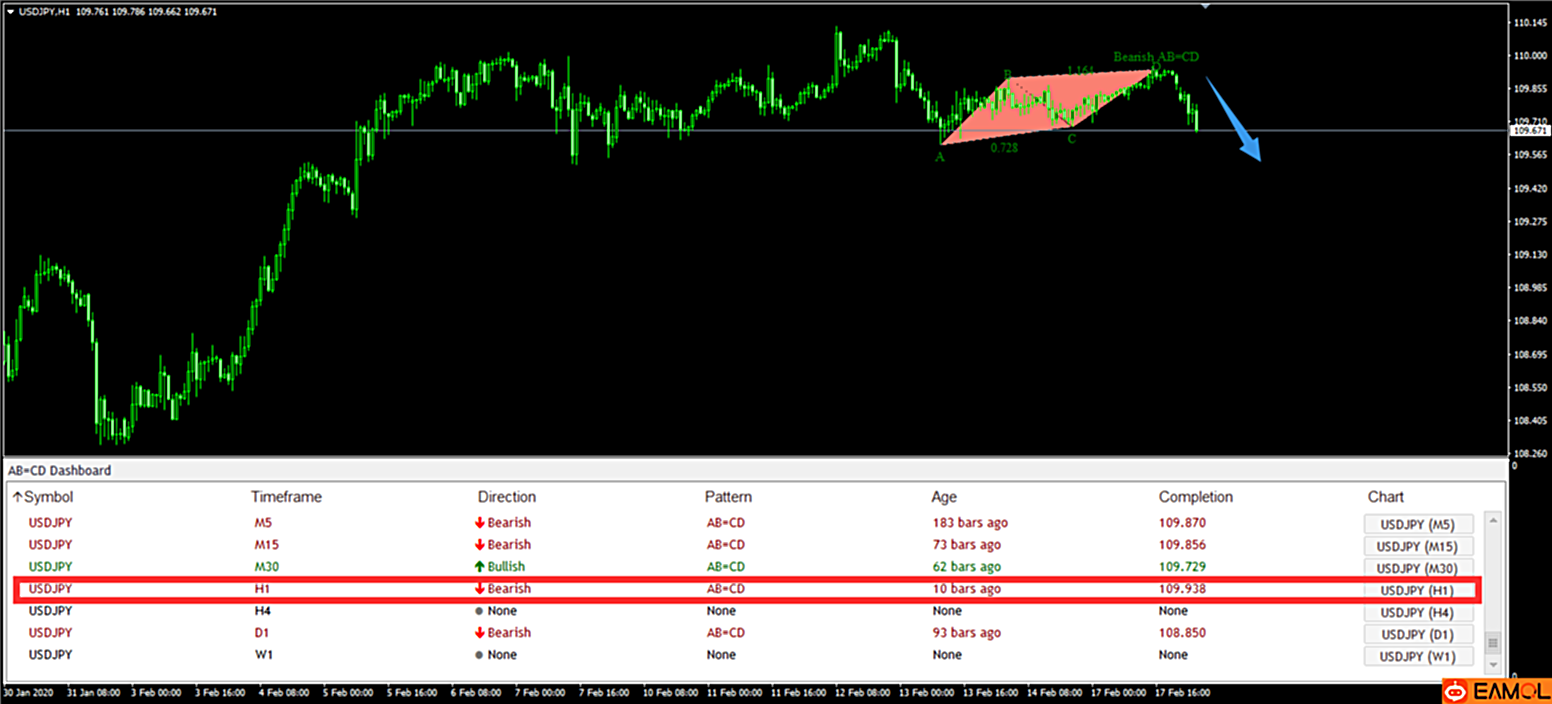Sort dashboard by Direction column header
1552x704 pixels.
coord(507,497)
